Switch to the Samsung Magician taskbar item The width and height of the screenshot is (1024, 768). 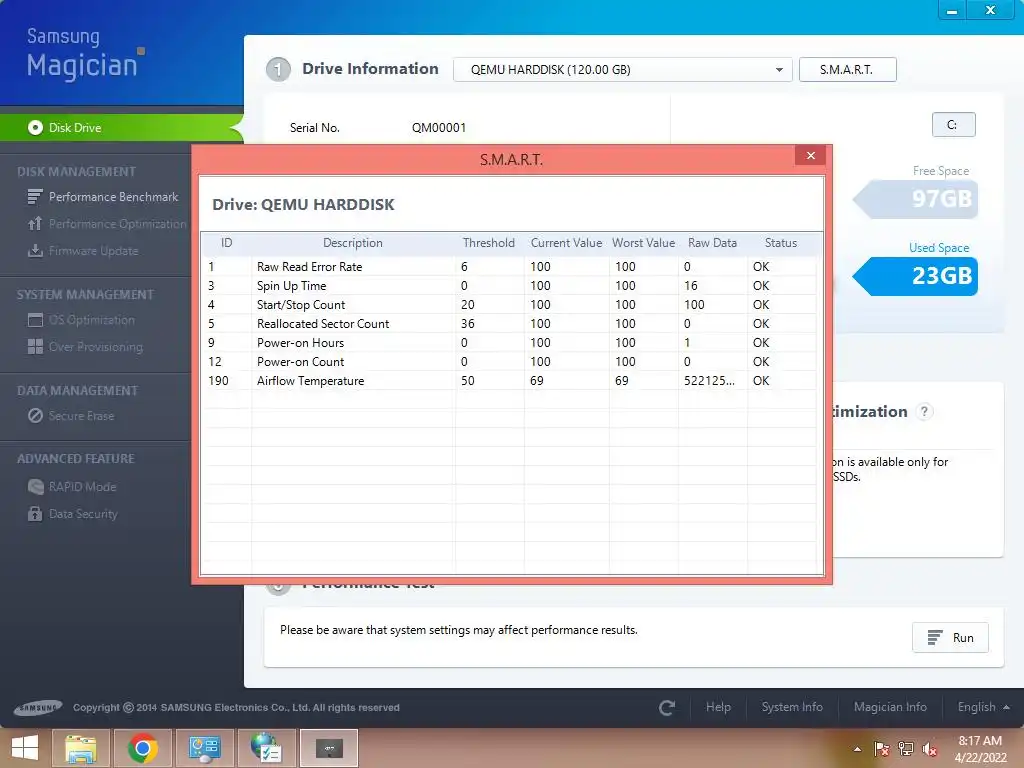[x=329, y=748]
